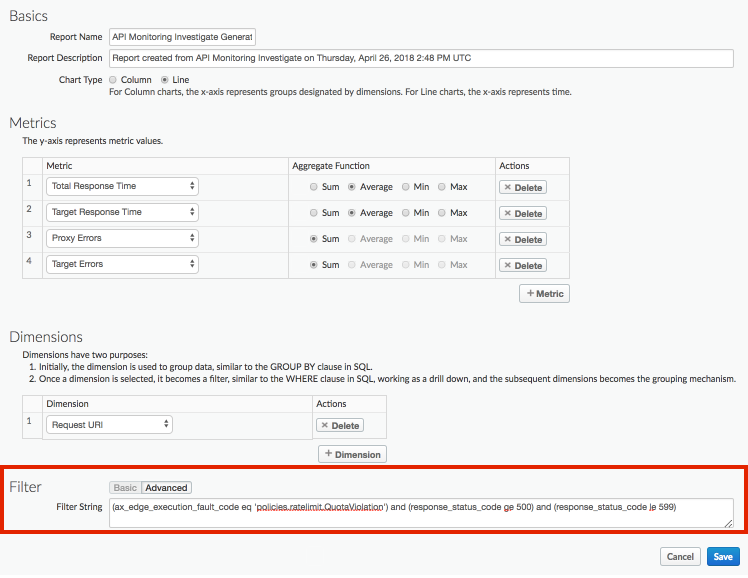
Task: Set Total Response Time aggregate to Sum
Action: click(315, 186)
